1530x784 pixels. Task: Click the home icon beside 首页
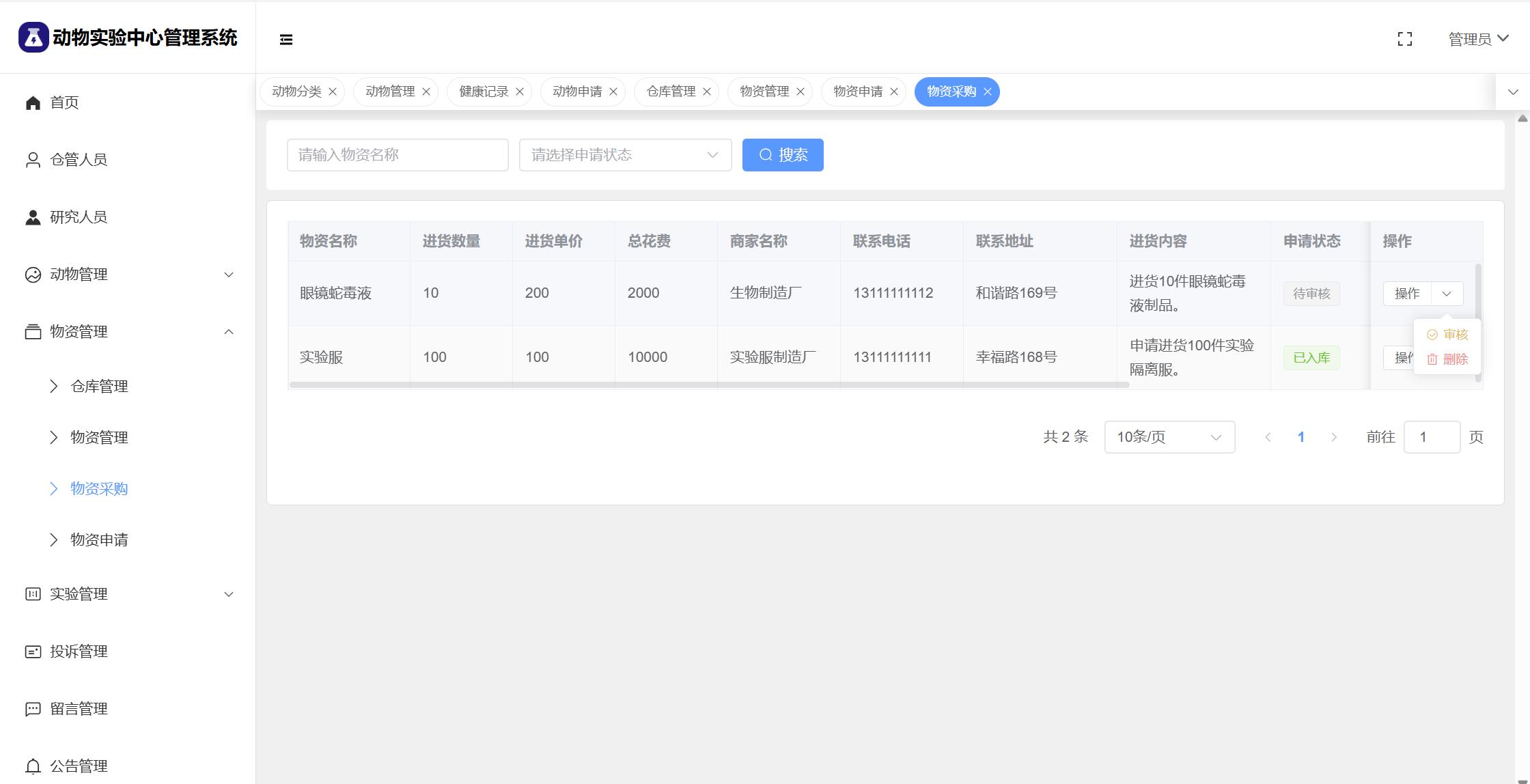[x=33, y=102]
